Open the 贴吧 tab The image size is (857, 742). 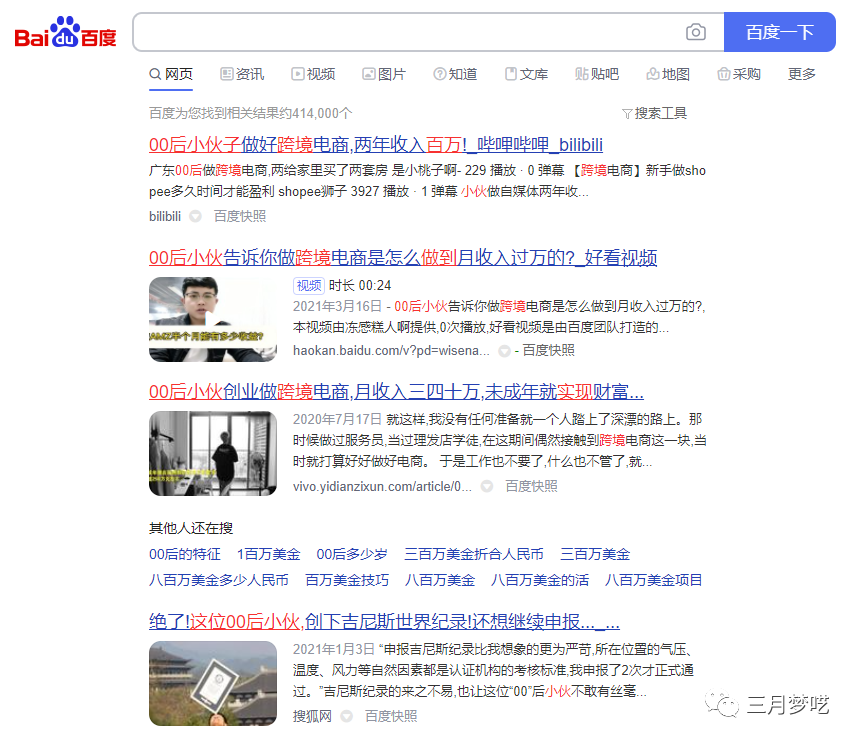coord(597,74)
